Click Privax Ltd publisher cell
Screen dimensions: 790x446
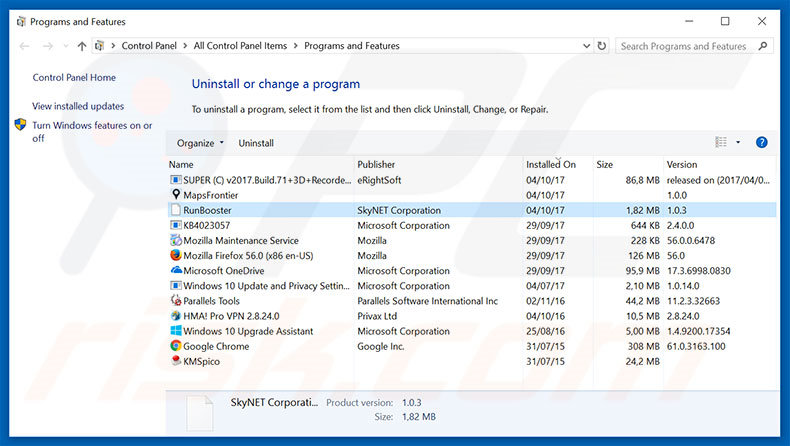[x=377, y=316]
